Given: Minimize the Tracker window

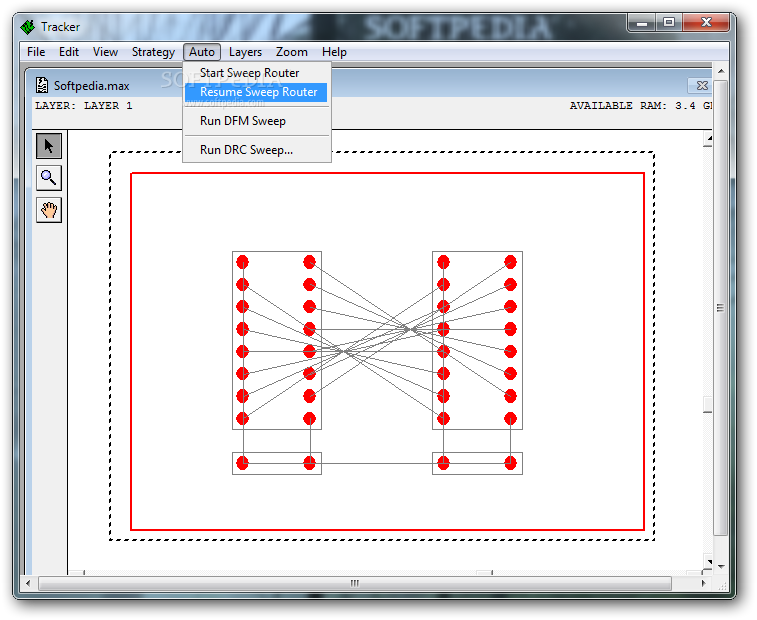Looking at the screenshot, I should tap(642, 23).
